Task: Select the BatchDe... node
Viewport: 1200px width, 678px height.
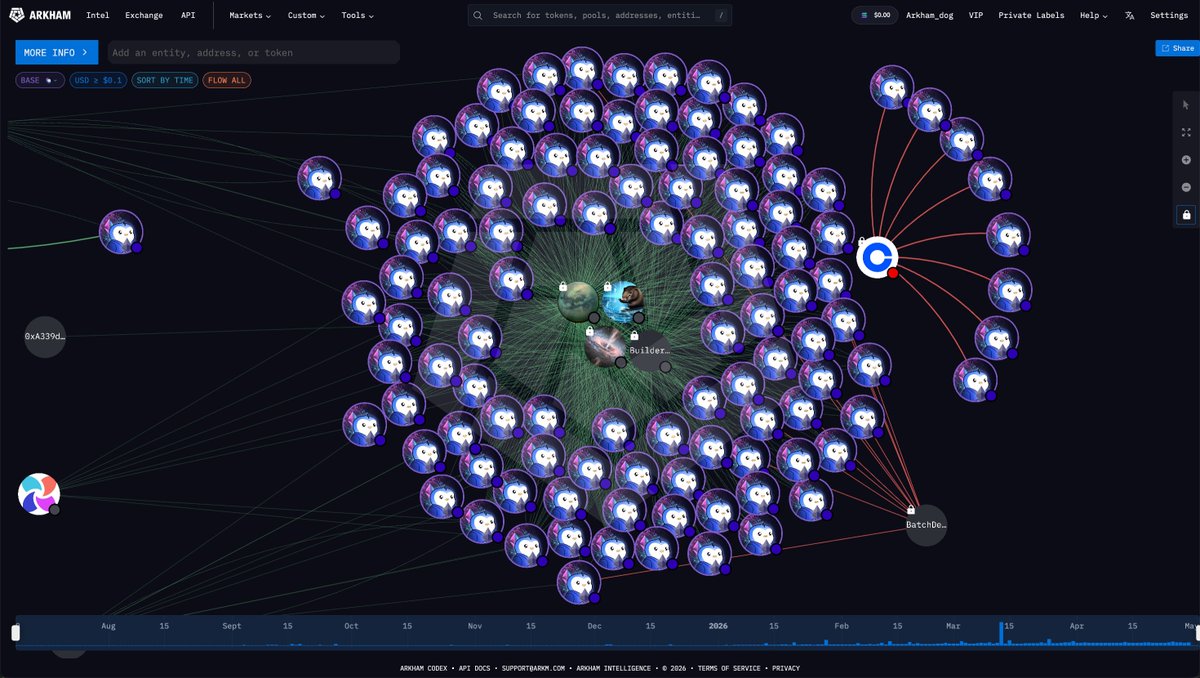Action: (x=926, y=525)
